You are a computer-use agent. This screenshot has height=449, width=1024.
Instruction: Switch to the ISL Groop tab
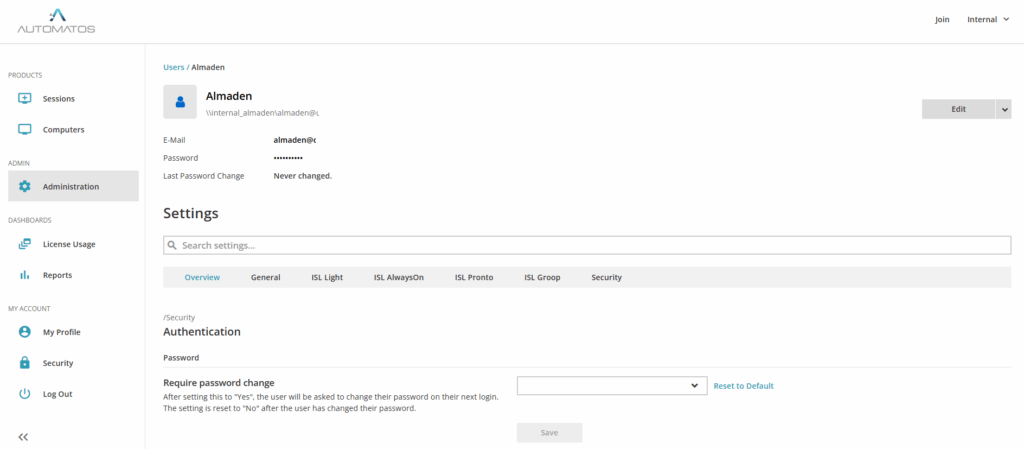(x=542, y=277)
